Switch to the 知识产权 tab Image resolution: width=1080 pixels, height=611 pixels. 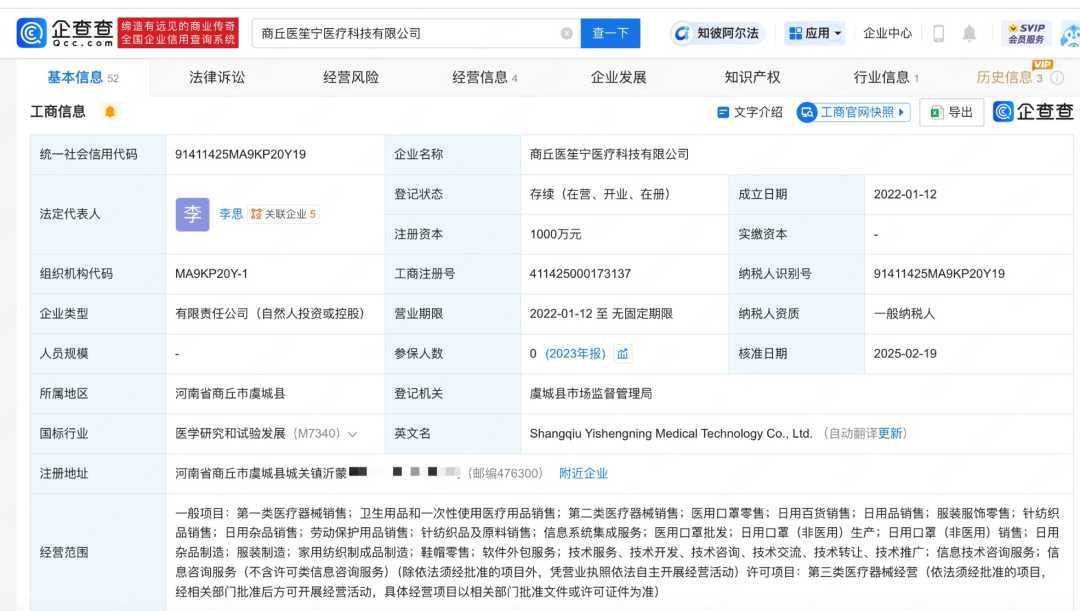click(752, 77)
